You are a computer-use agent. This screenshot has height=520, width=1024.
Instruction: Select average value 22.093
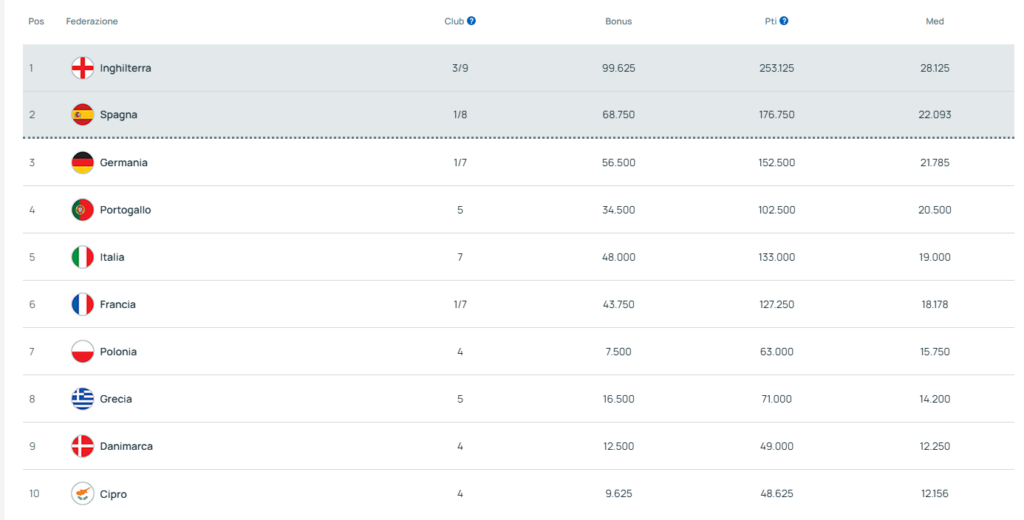935,115
